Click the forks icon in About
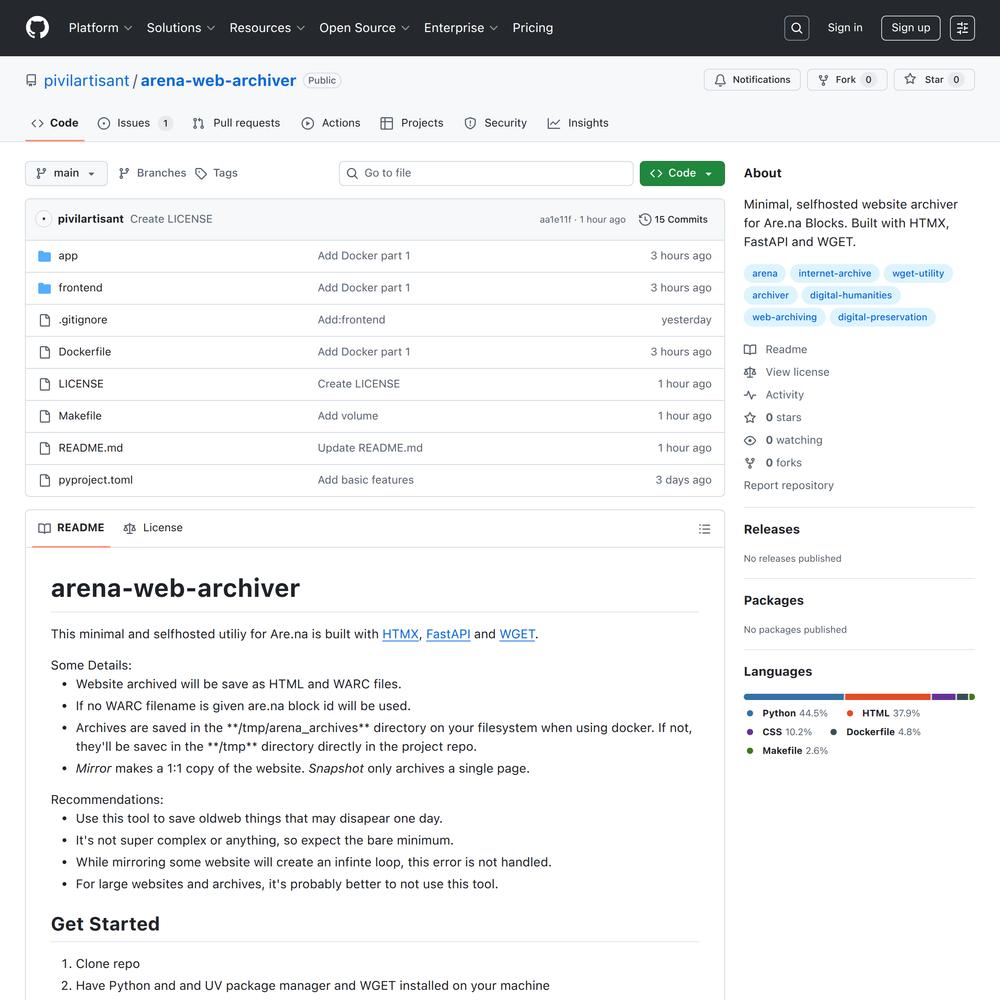Image resolution: width=1000 pixels, height=1000 pixels. click(x=750, y=463)
